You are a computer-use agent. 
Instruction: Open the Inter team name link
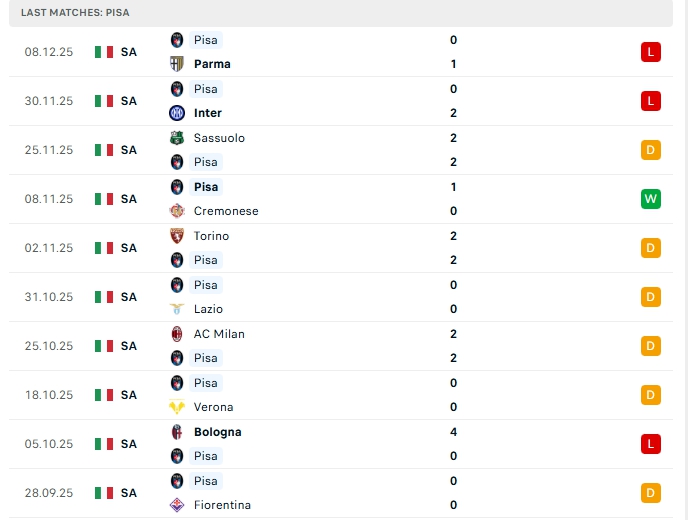click(x=208, y=113)
